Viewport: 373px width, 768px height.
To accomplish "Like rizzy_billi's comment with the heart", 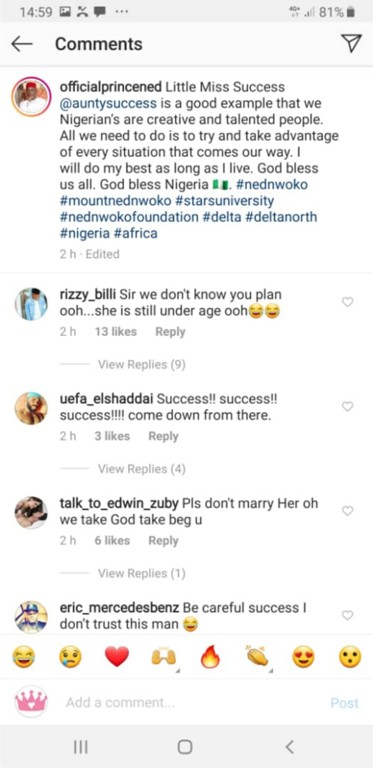I will pyautogui.click(x=347, y=302).
